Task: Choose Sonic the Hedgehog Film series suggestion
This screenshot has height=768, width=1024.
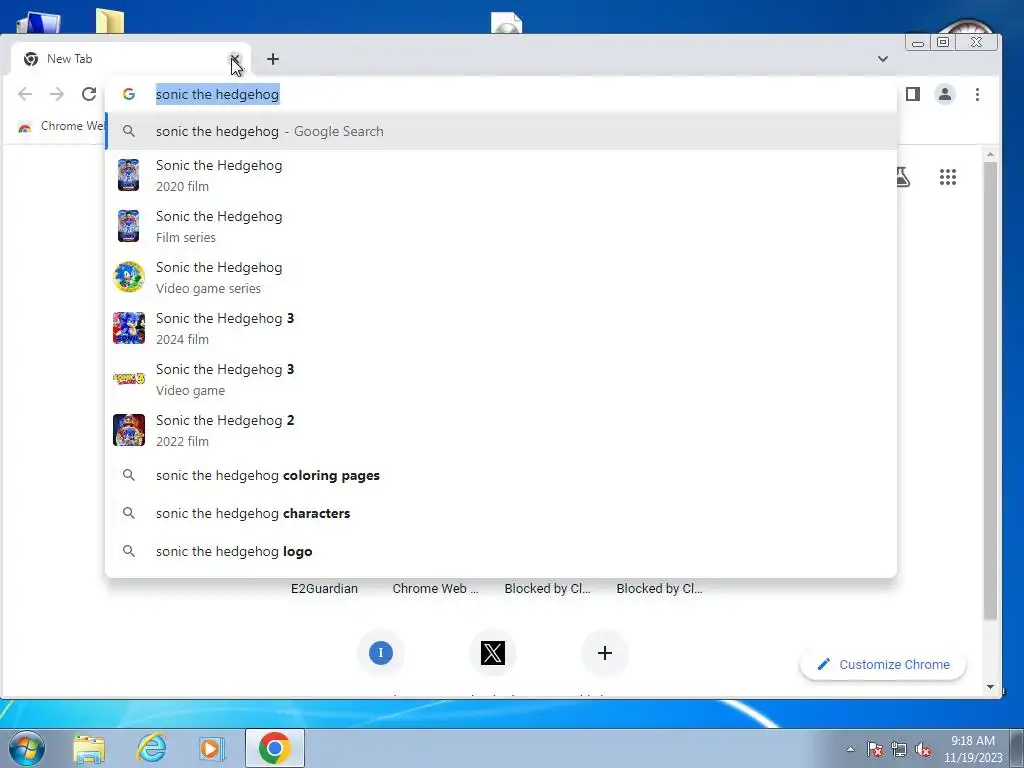Action: coord(501,226)
